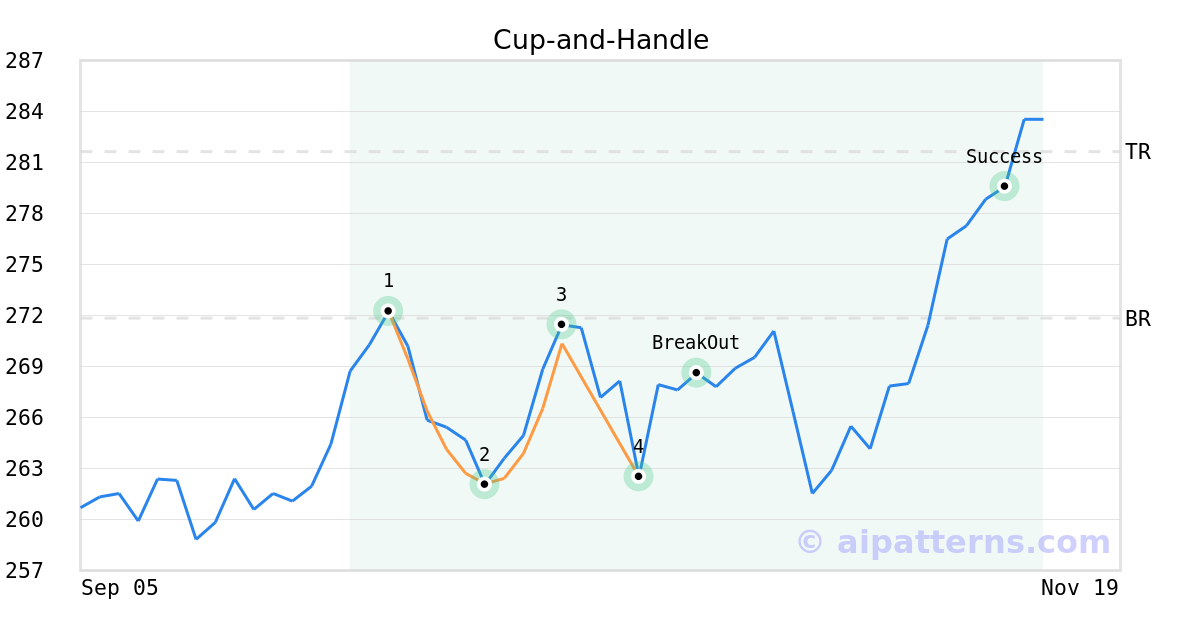Image resolution: width=1200 pixels, height=630 pixels.
Task: Click the BreakOut text label
Action: (696, 343)
